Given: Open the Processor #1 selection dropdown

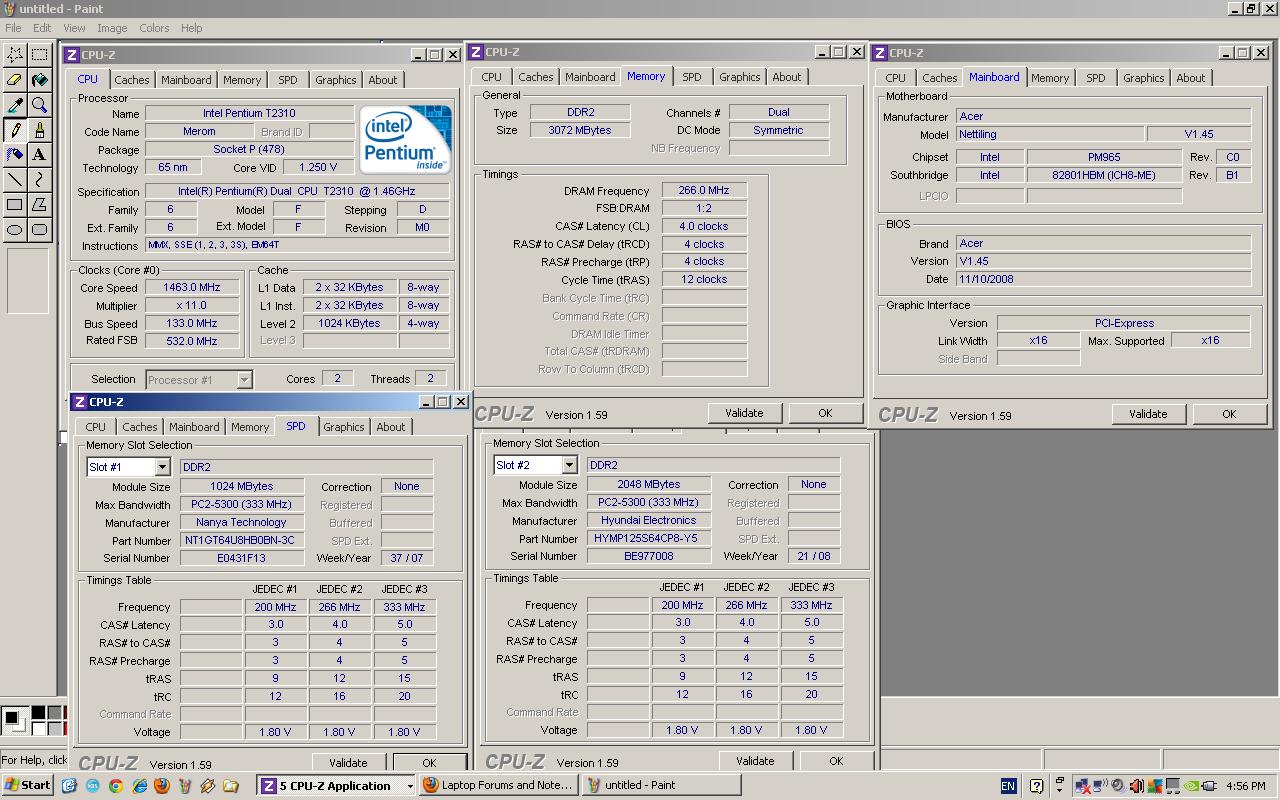Looking at the screenshot, I should [x=244, y=380].
